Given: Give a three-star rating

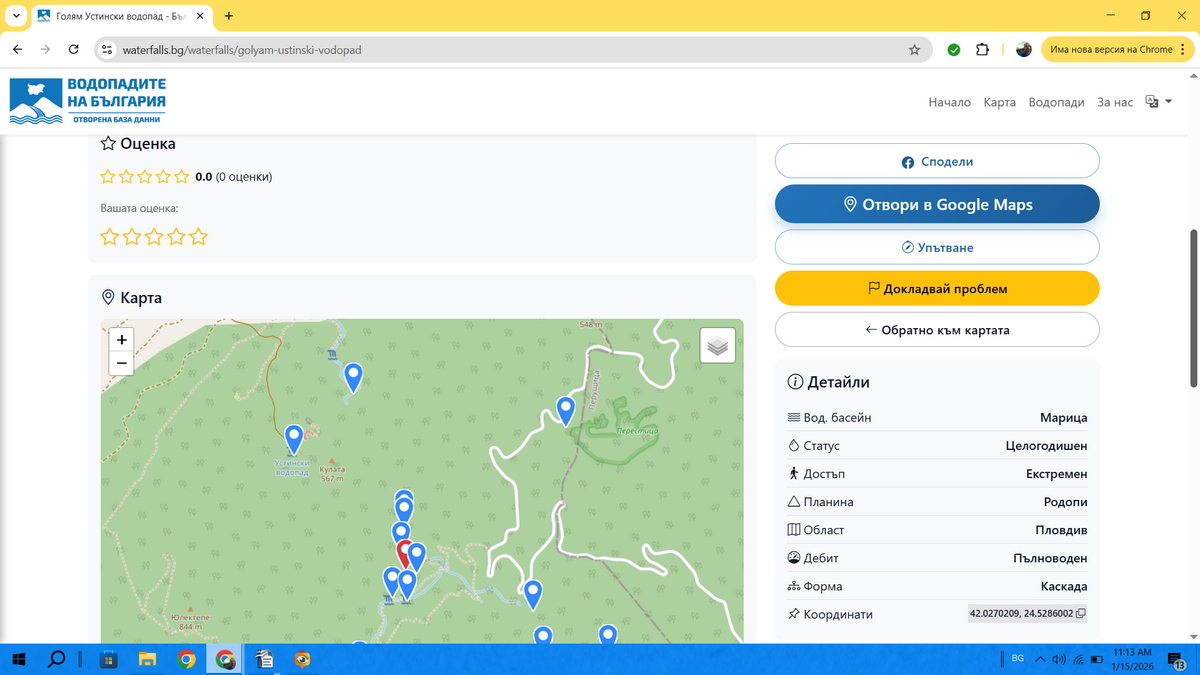Looking at the screenshot, I should point(154,237).
